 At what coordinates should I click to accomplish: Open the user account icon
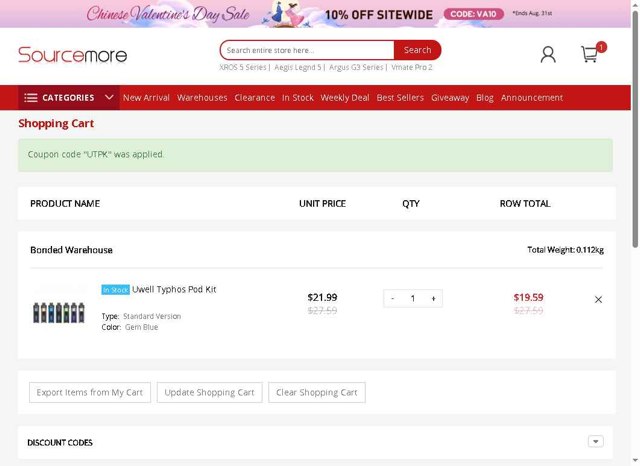point(548,54)
